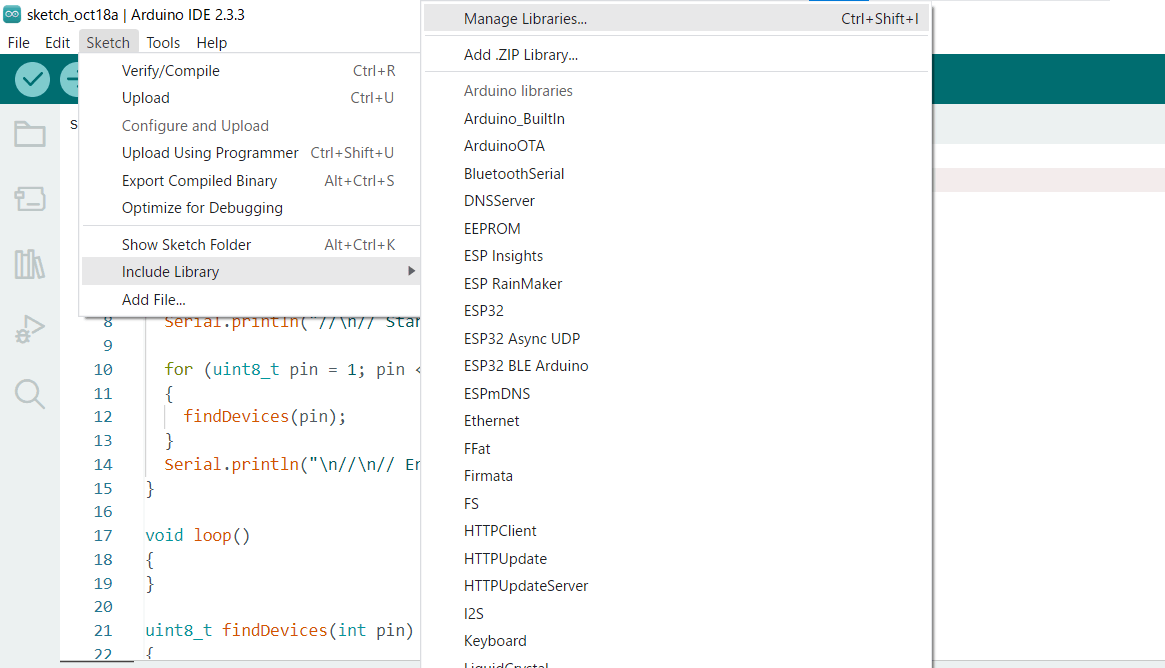Image resolution: width=1165 pixels, height=668 pixels.
Task: Include the I2S library
Action: click(x=676, y=613)
